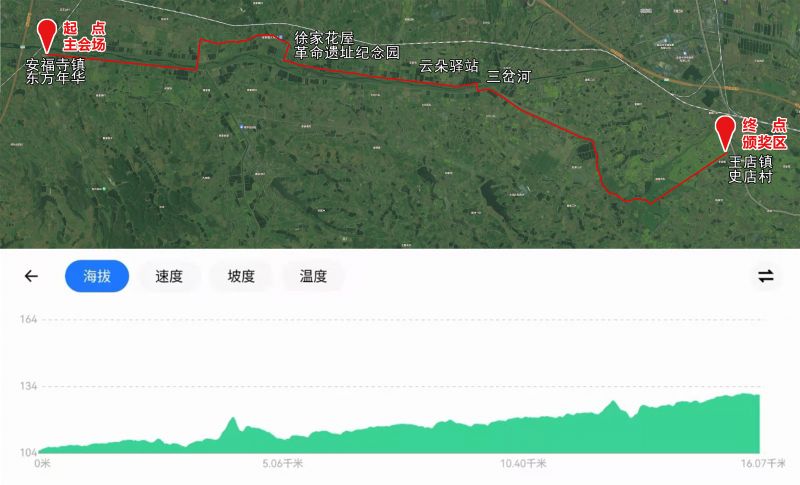Open the 坡度 slope tab
Image resolution: width=800 pixels, height=485 pixels.
pyautogui.click(x=241, y=276)
